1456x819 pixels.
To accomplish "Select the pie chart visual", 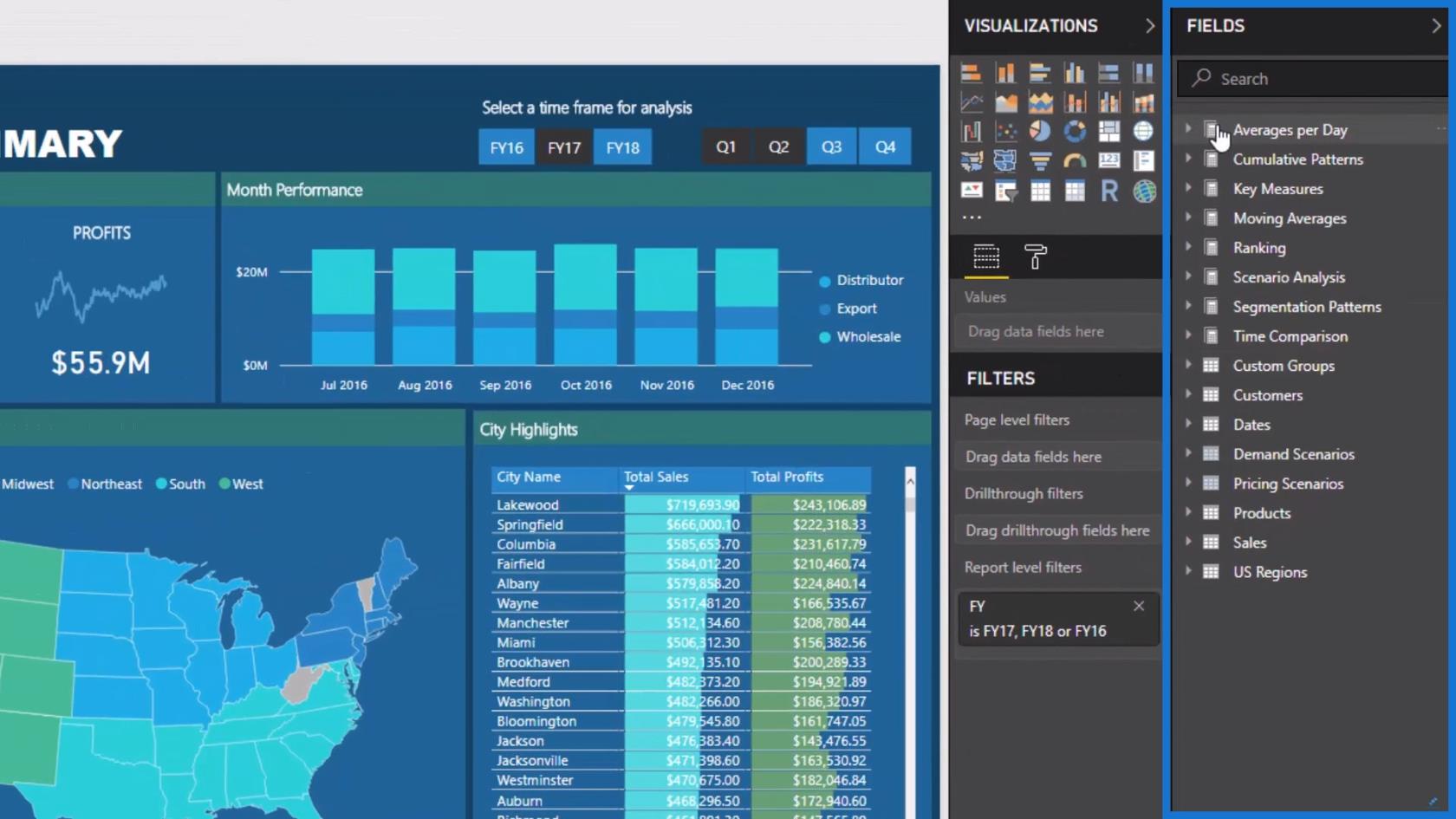I will coord(1040,132).
